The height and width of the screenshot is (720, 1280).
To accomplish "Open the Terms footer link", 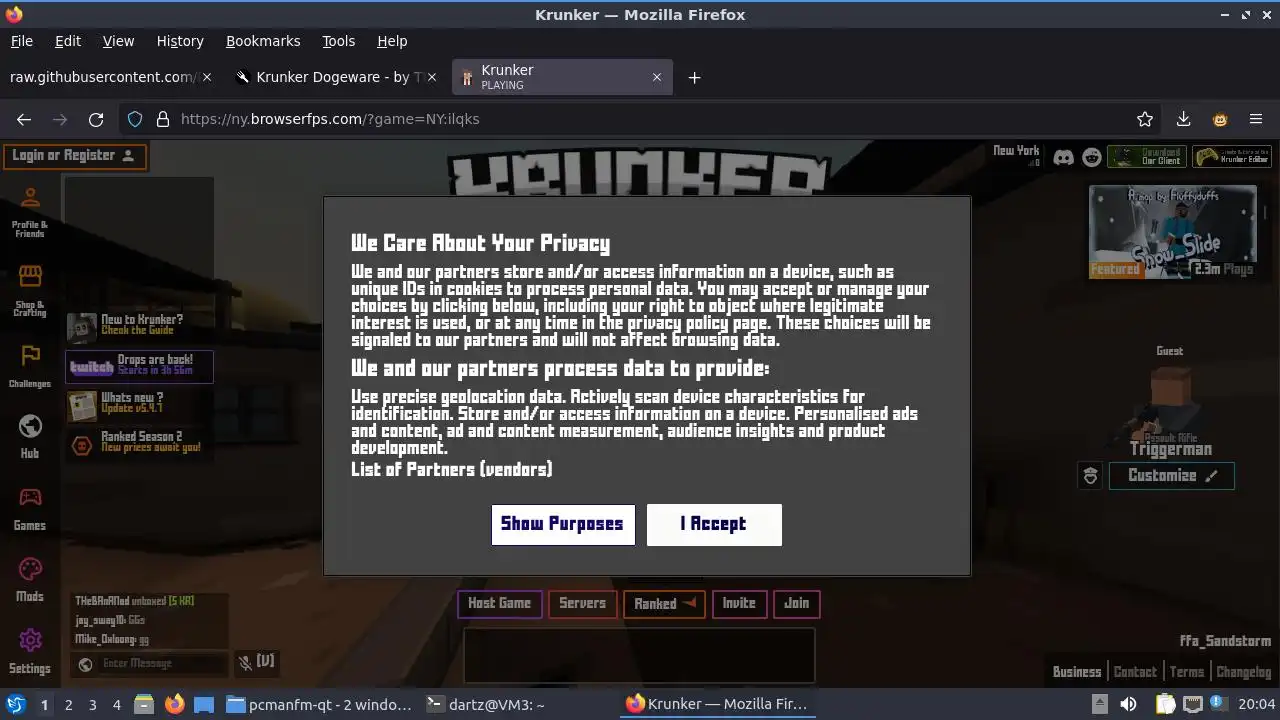I will 1187,672.
